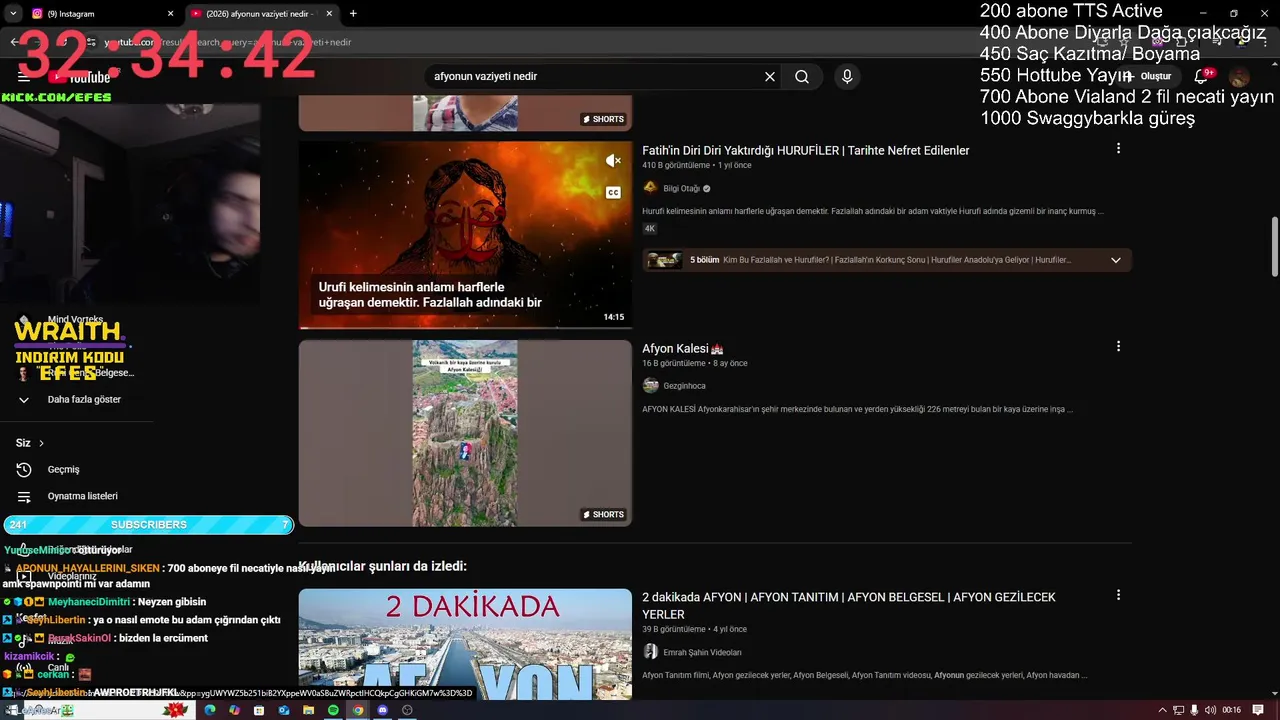Run search with magnifier button
The width and height of the screenshot is (1280, 720).
802,76
